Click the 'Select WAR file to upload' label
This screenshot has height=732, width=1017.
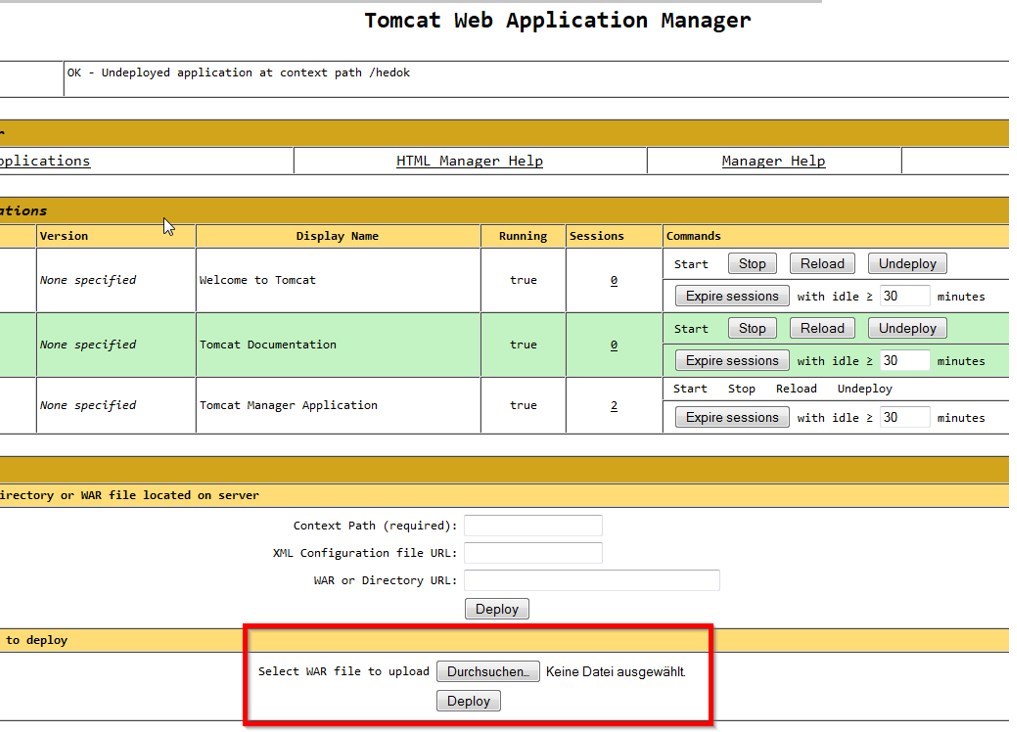344,671
